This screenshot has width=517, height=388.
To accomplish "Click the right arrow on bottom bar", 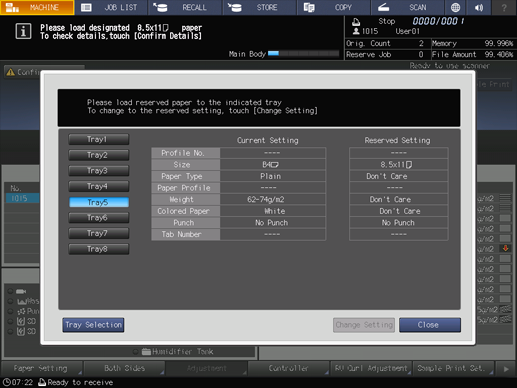I will coord(506,369).
